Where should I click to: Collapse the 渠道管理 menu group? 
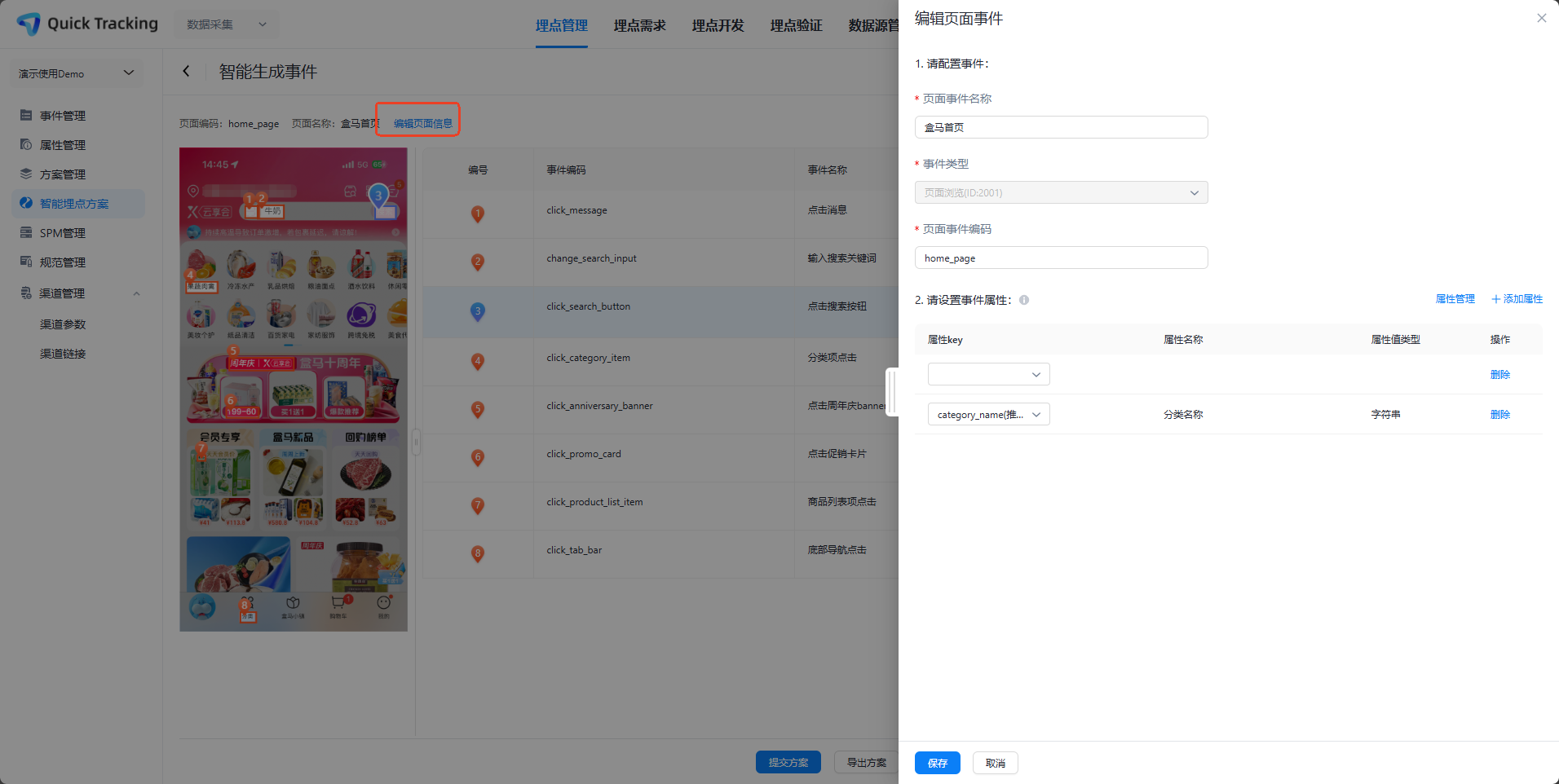coord(136,293)
